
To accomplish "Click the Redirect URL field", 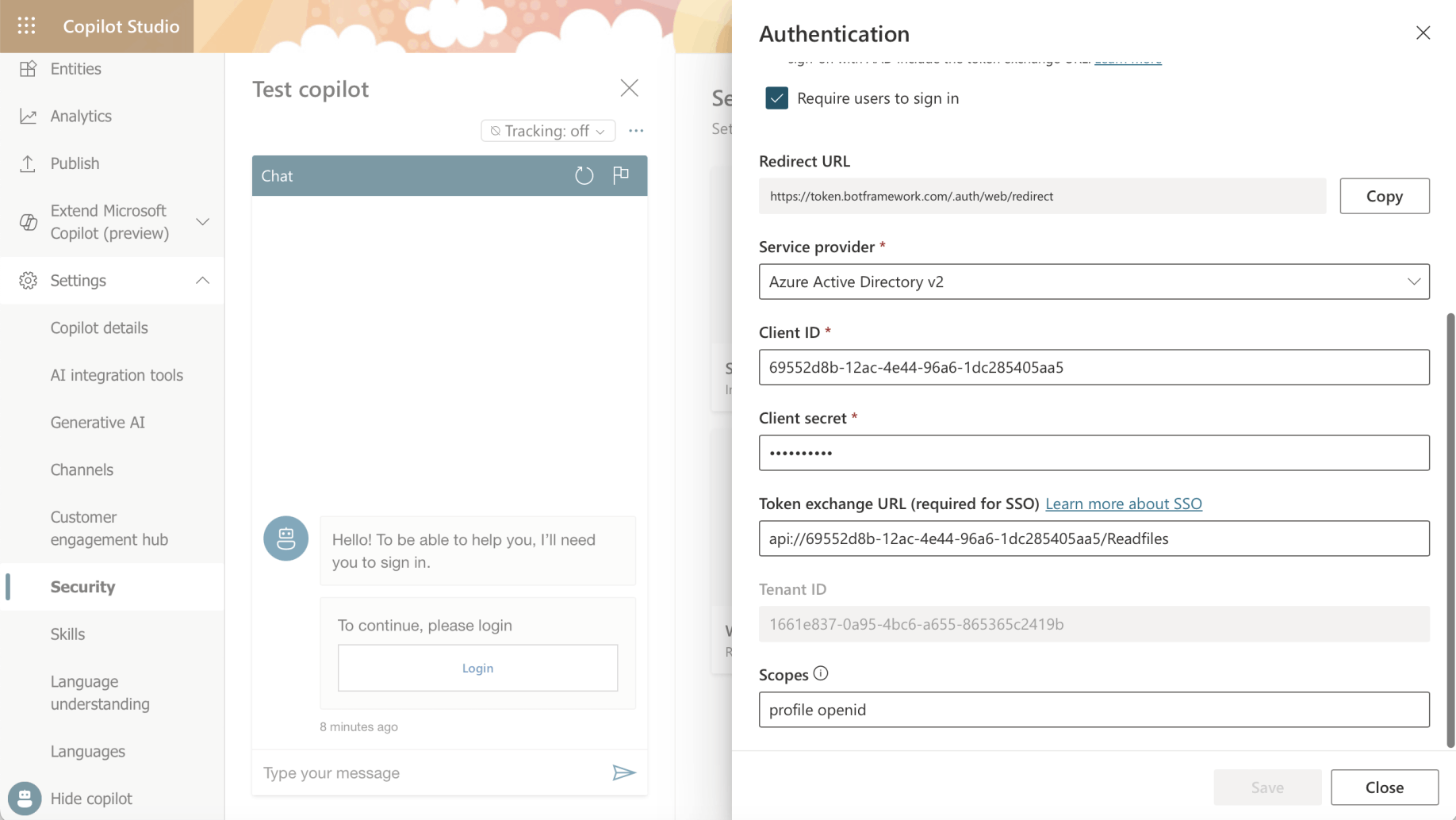I will [x=1042, y=196].
